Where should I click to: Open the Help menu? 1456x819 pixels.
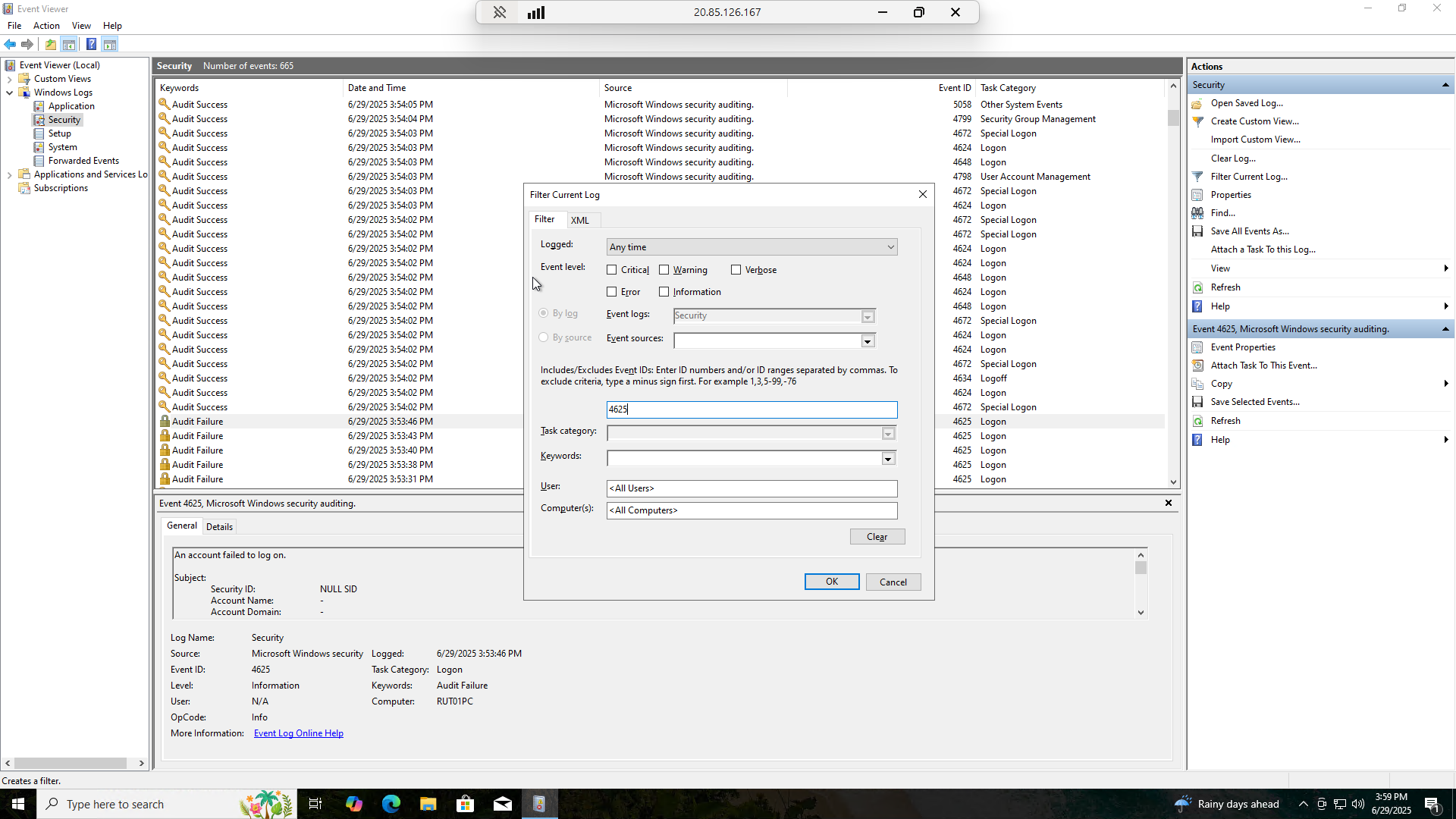click(112, 26)
